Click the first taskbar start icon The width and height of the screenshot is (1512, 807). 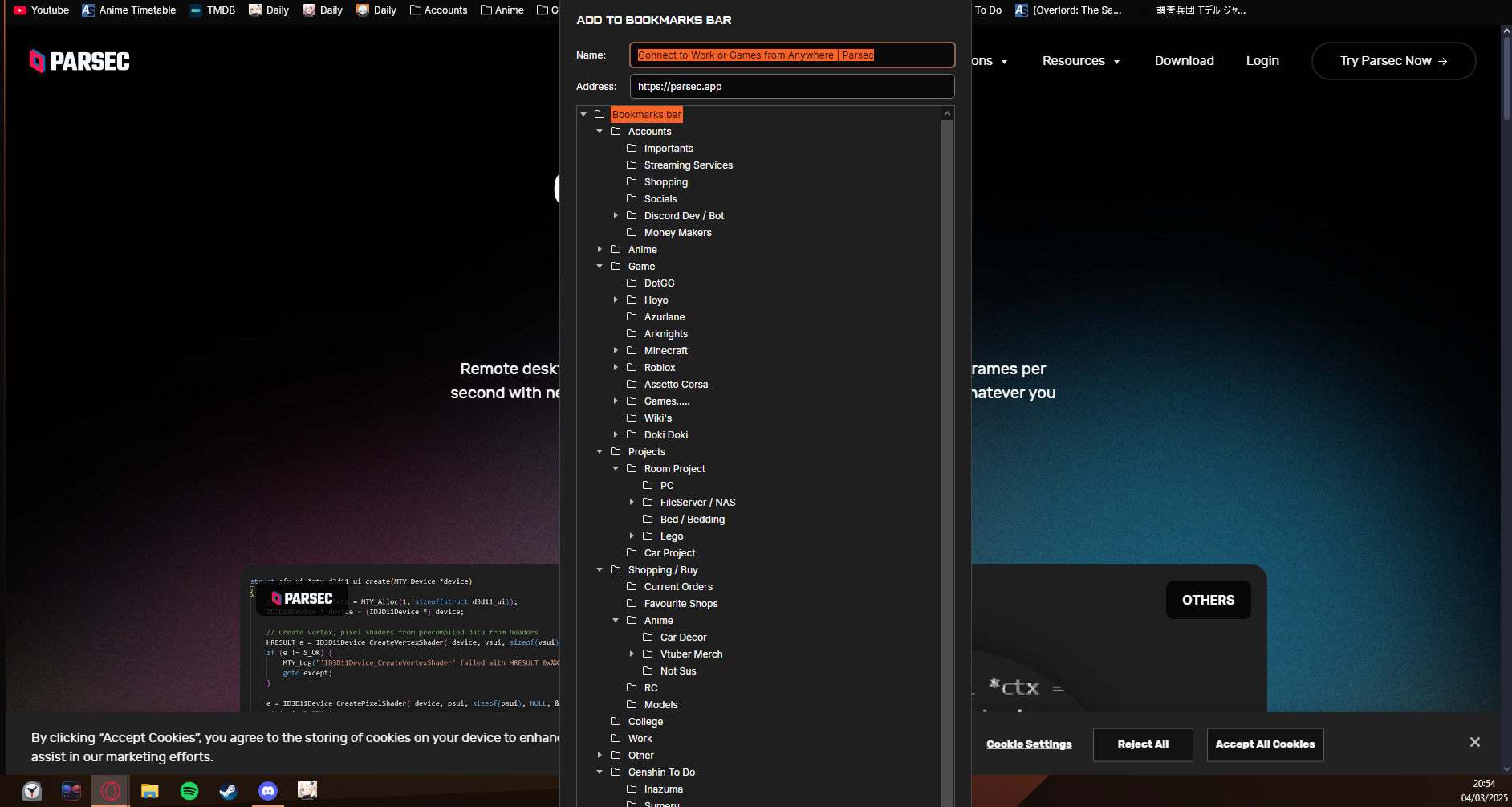pyautogui.click(x=32, y=791)
